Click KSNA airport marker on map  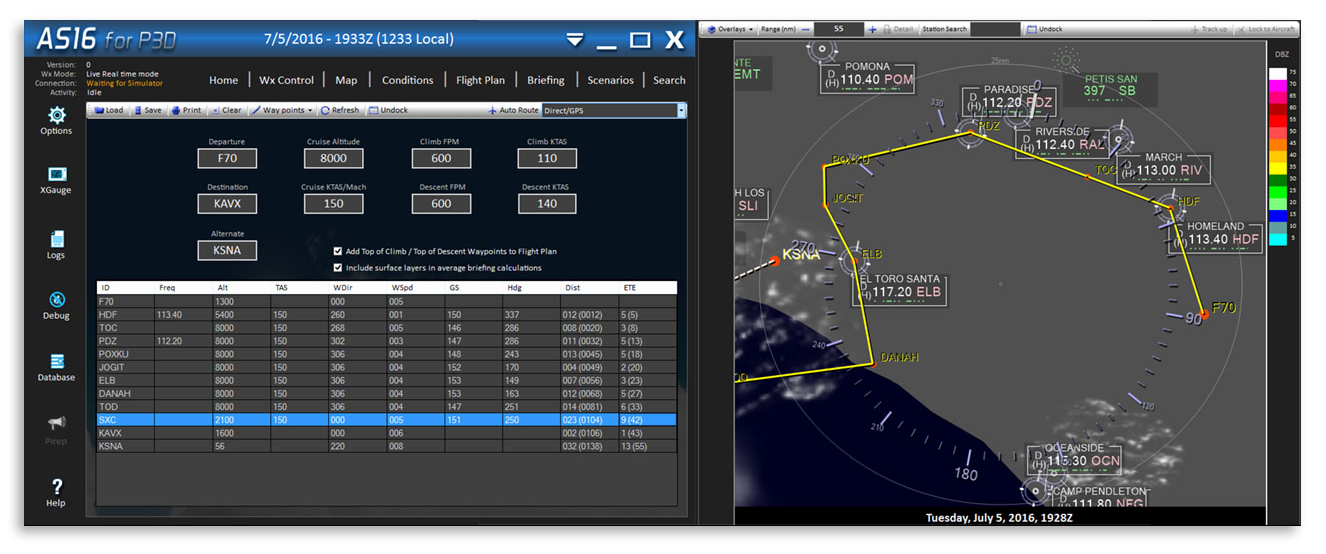773,261
